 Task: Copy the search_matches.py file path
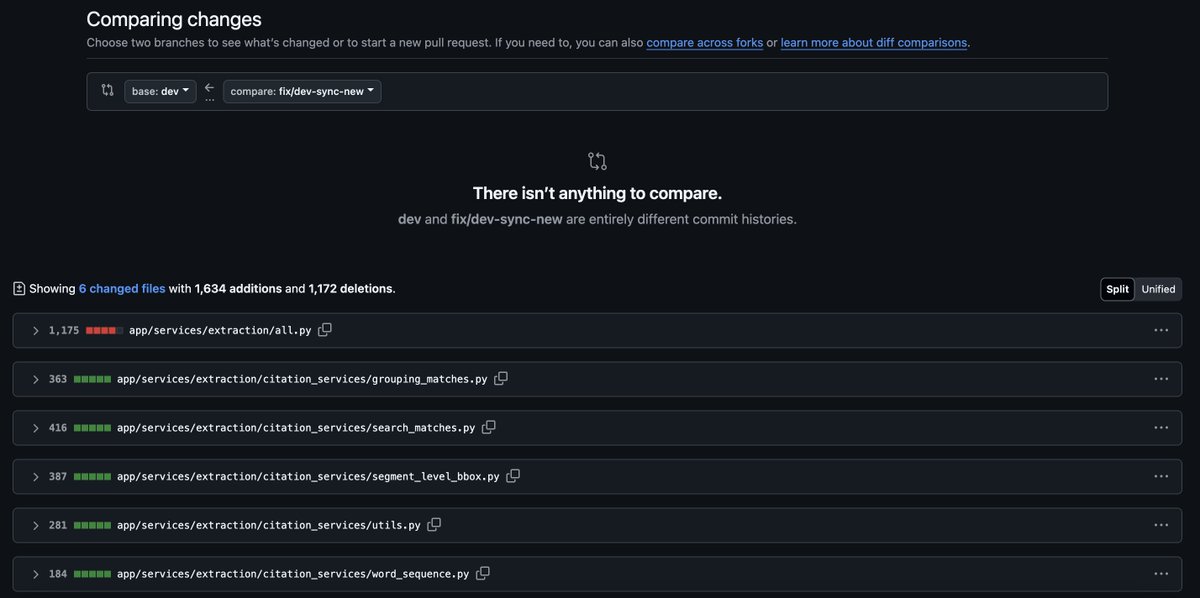tap(489, 428)
